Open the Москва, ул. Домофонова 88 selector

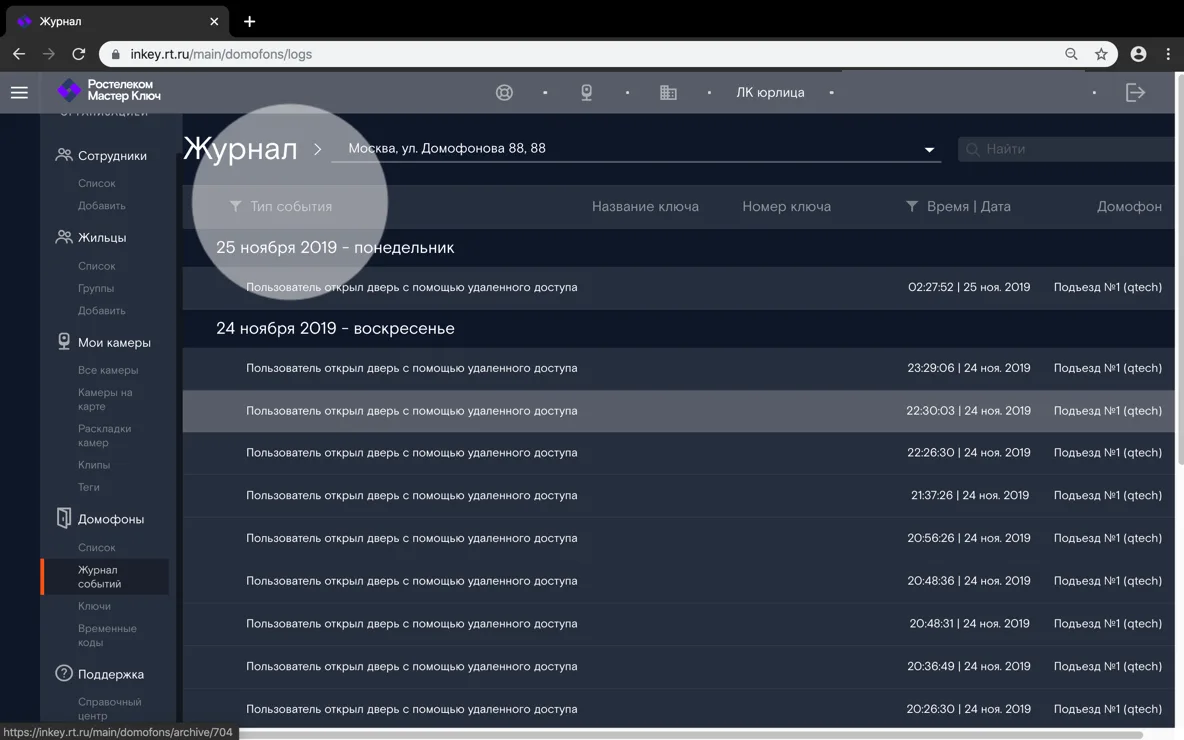click(636, 149)
